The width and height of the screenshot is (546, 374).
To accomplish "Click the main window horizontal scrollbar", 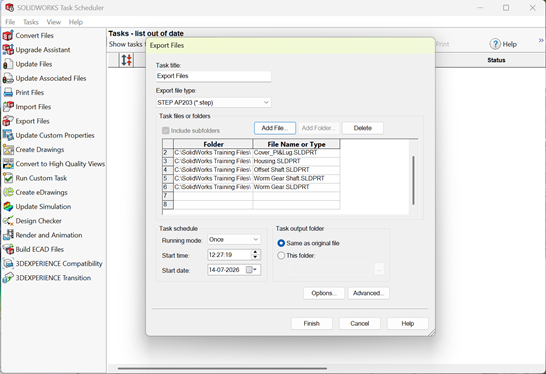I will pyautogui.click(x=222, y=368).
